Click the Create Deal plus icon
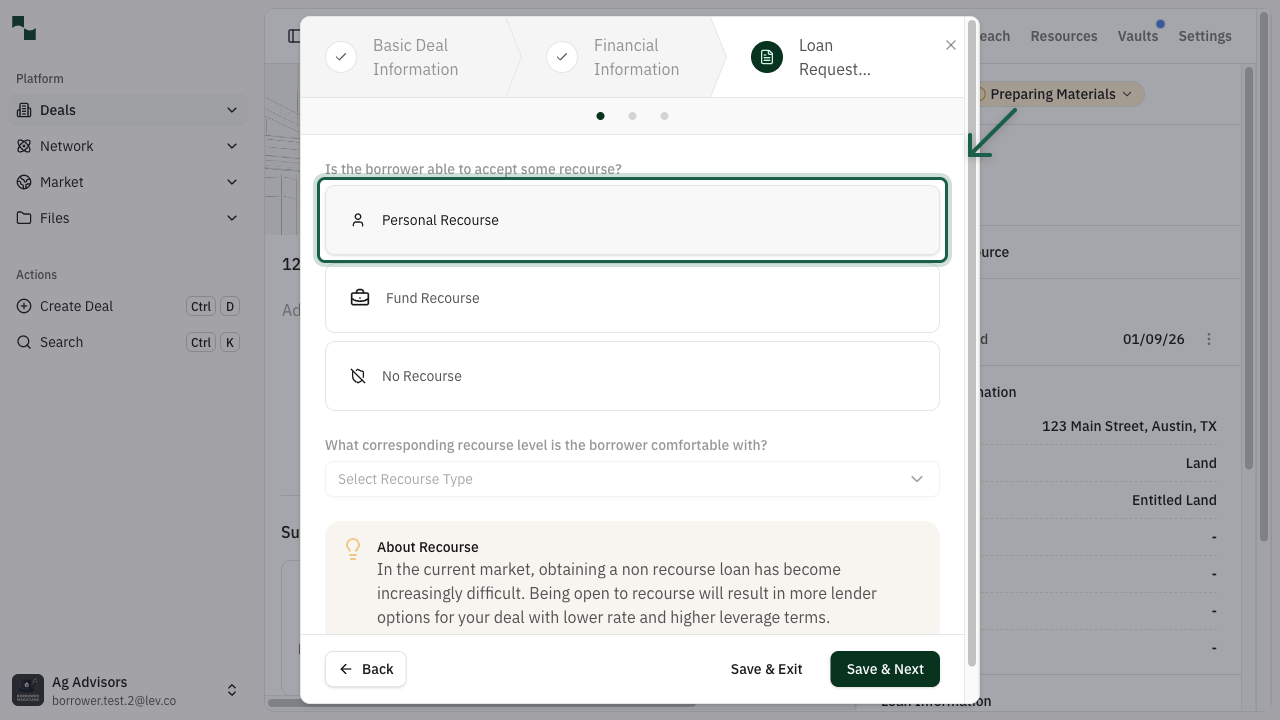Image resolution: width=1280 pixels, height=720 pixels. click(x=22, y=305)
